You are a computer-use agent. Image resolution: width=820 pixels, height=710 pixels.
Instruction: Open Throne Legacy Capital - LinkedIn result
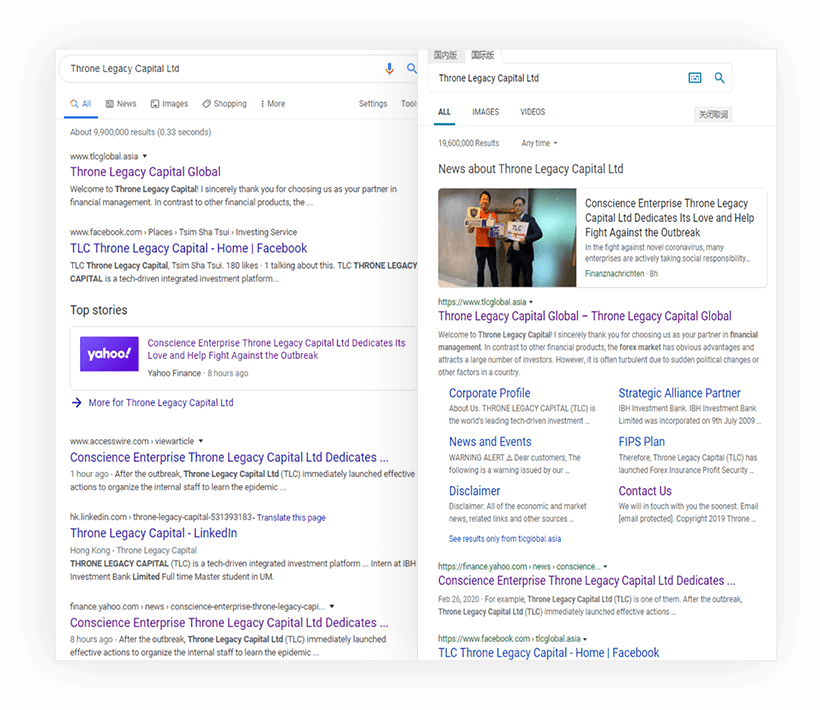154,533
